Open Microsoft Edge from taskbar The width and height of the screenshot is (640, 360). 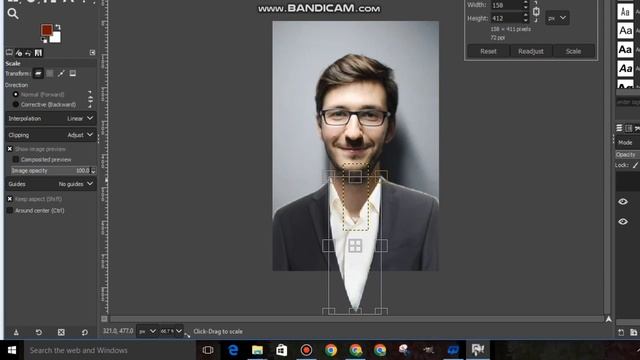tap(233, 350)
